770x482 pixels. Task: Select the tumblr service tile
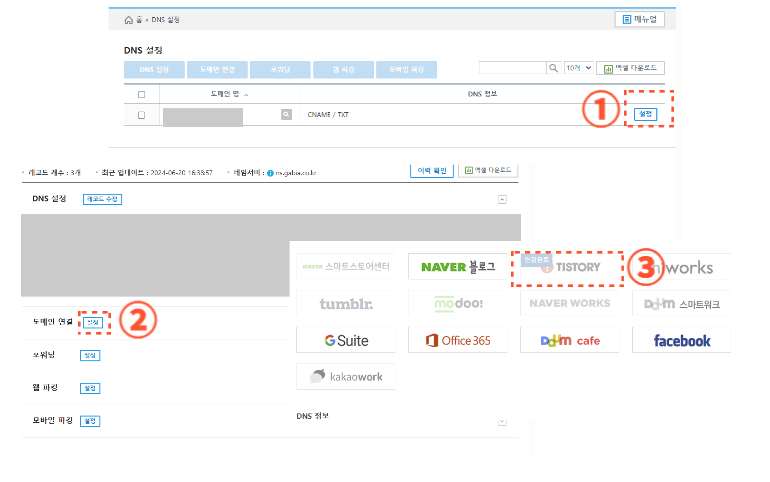pyautogui.click(x=346, y=303)
